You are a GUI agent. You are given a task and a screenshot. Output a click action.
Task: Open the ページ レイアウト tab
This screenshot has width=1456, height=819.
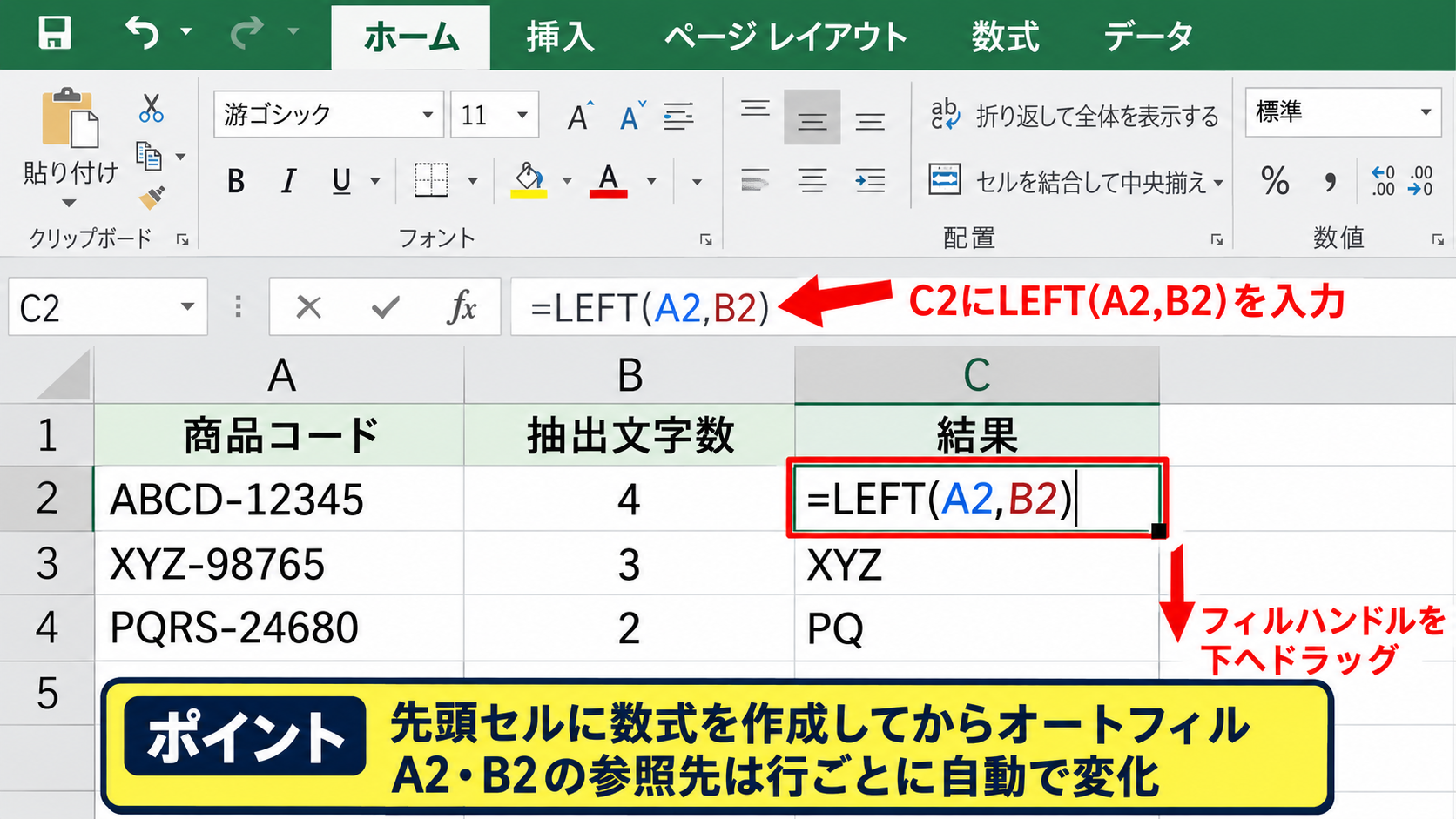[x=786, y=37]
